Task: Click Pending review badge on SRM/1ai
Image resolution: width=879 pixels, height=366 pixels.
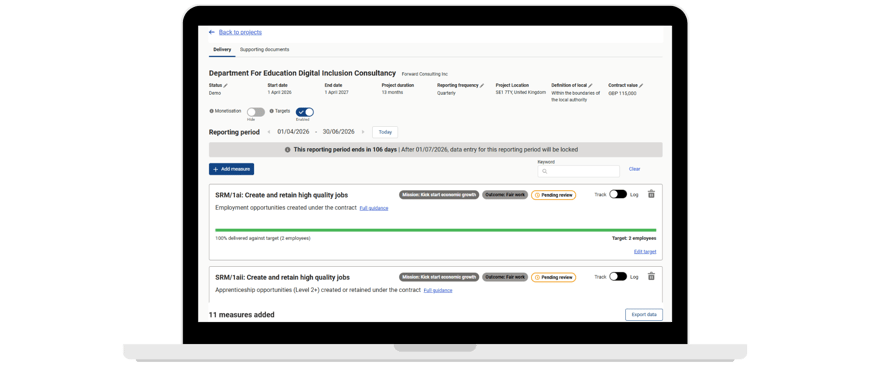Action: pos(553,195)
